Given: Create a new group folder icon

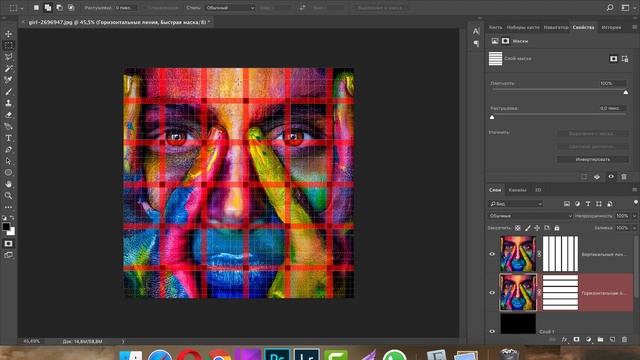Looking at the screenshot, I should [x=600, y=340].
